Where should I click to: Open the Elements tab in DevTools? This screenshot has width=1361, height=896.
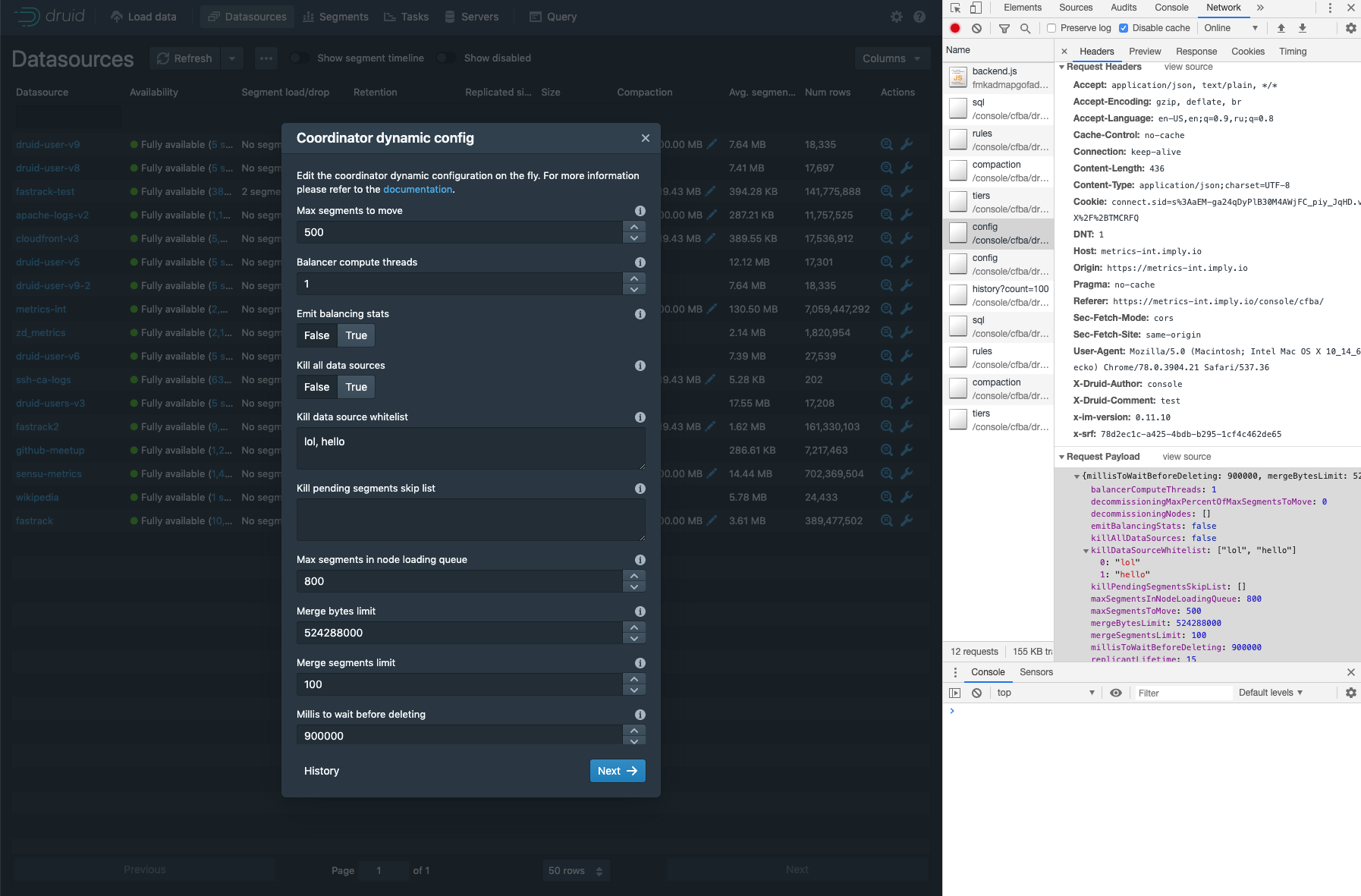click(x=1023, y=8)
